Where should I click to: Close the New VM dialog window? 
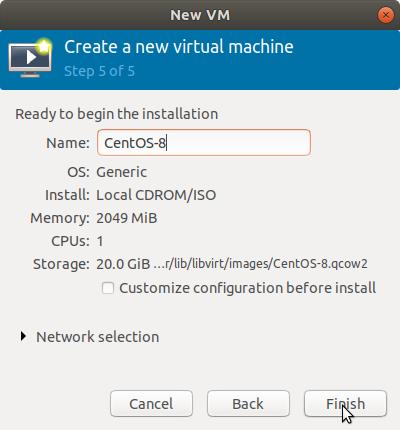pos(386,15)
